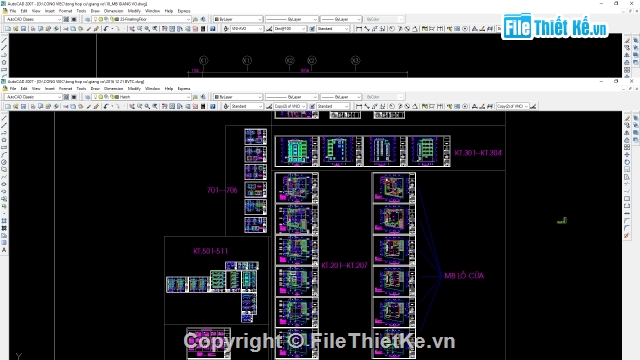Click the Radius dimension icon in front window

click(x=392, y=107)
